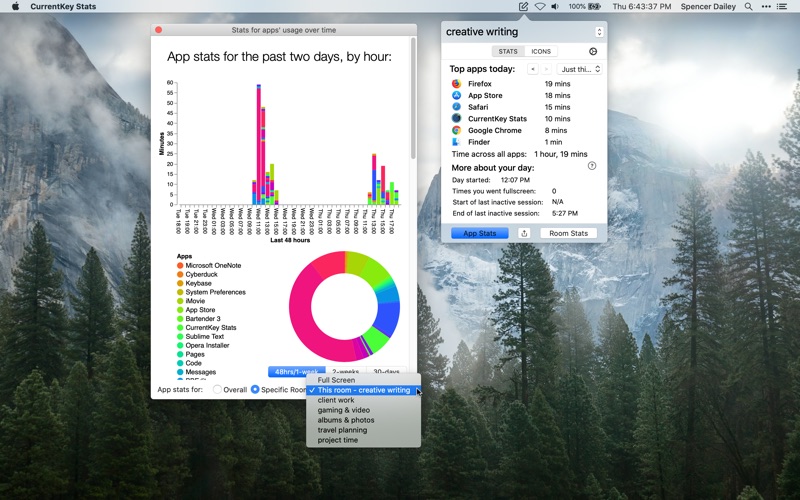Choose travel planning from the room menu
The image size is (800, 500).
[x=363, y=430]
